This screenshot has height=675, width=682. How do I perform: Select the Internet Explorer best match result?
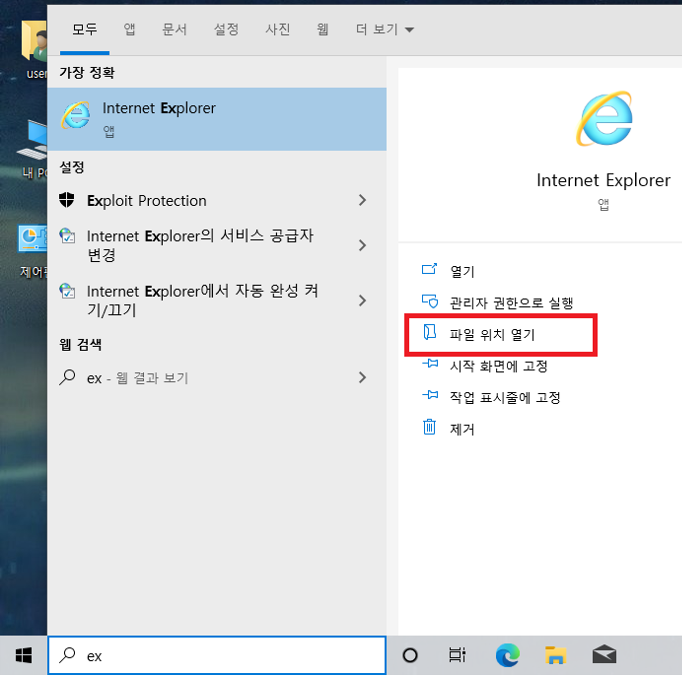[x=217, y=119]
